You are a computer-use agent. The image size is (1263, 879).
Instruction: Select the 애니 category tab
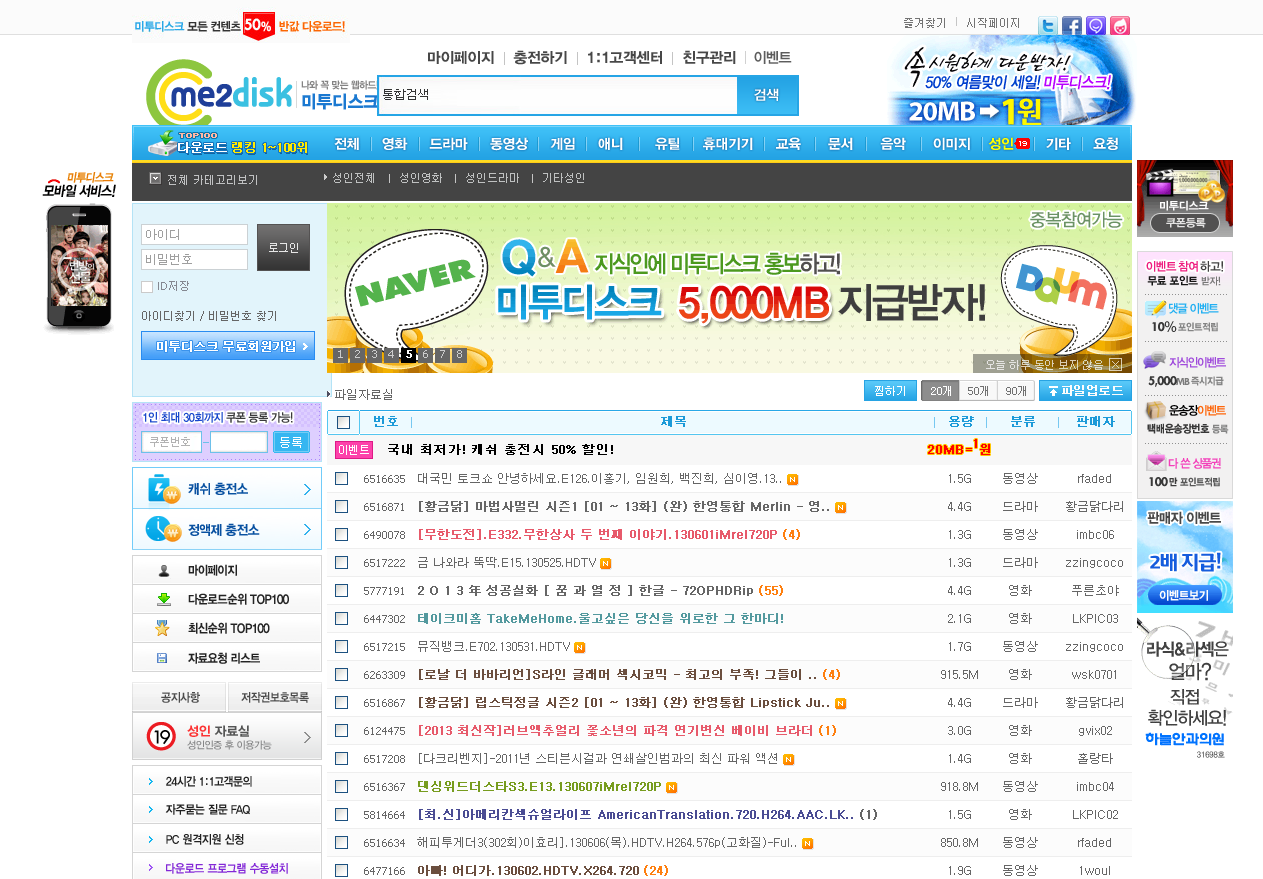(611, 144)
